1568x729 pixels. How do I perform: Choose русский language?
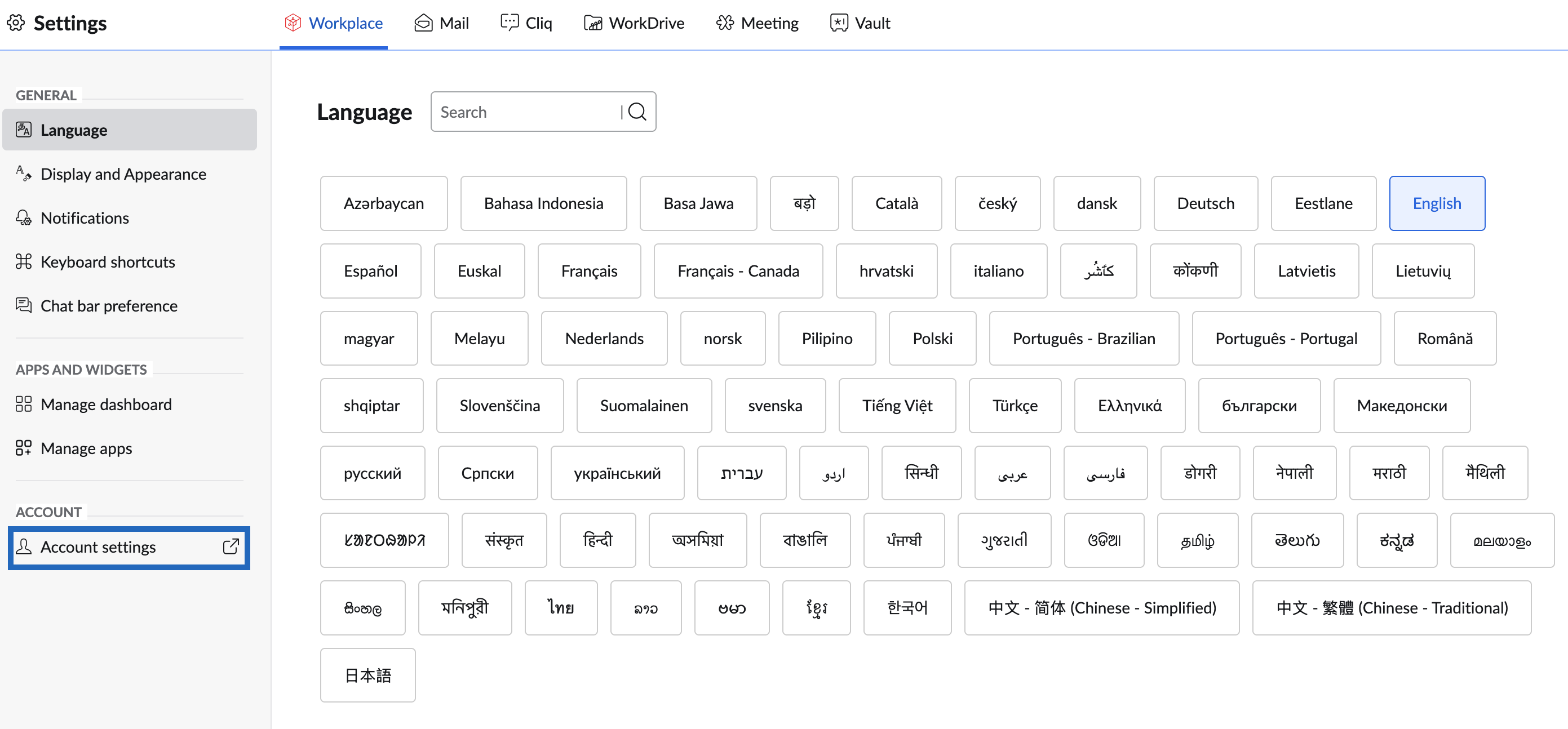373,473
